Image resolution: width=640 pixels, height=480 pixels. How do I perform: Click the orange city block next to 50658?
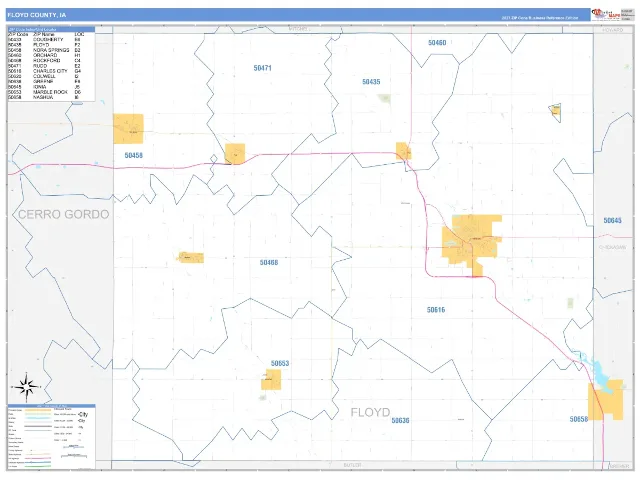606,400
